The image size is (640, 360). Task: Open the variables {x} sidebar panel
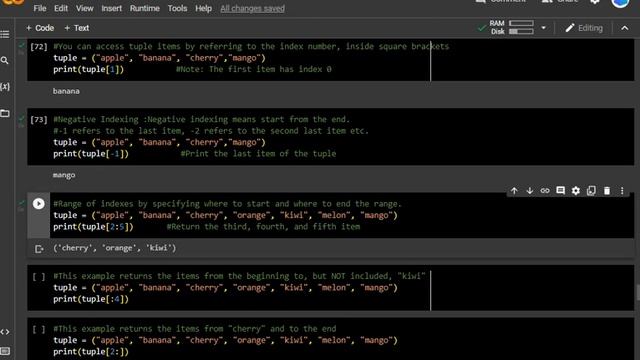click(x=5, y=87)
